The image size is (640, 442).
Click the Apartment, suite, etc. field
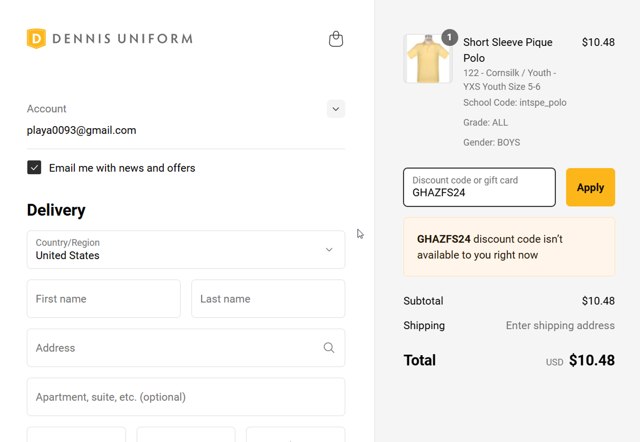click(x=186, y=397)
